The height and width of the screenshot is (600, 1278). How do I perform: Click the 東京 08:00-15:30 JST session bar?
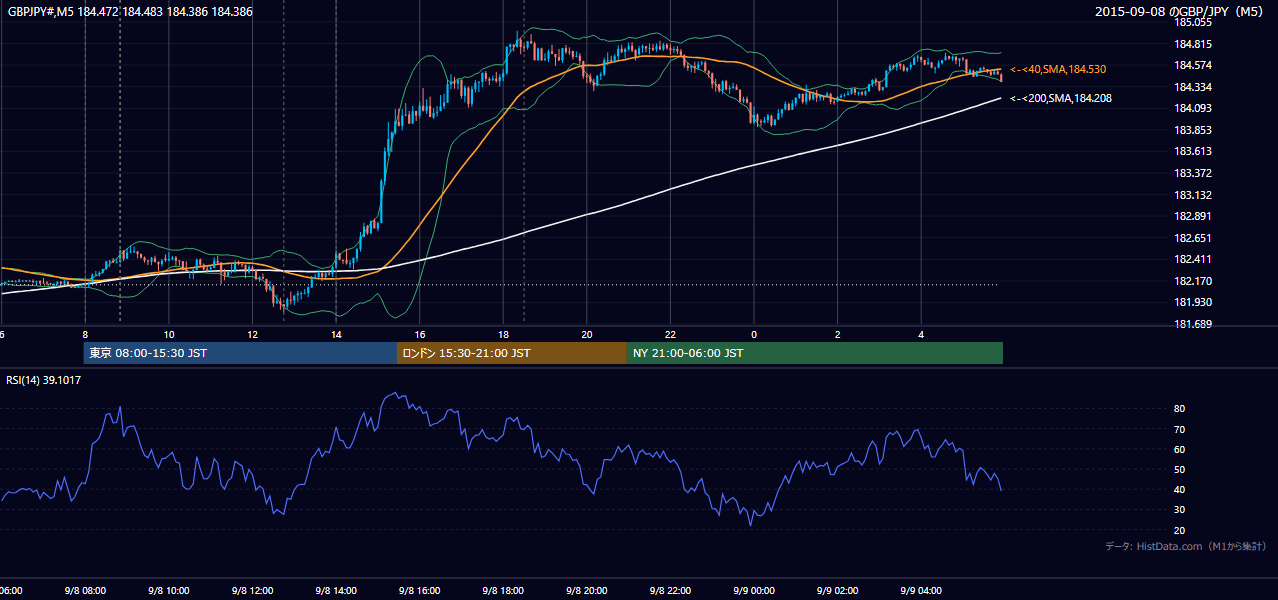240,353
